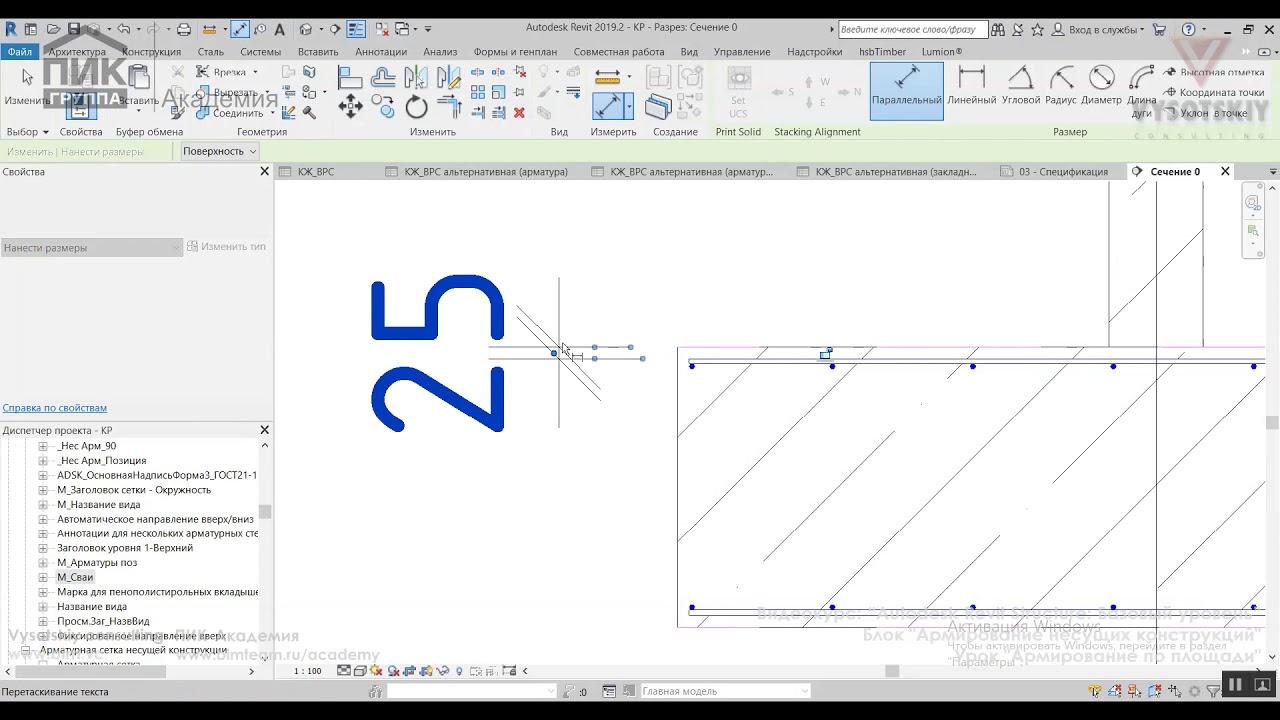Switch to the Сталь ribbon tab

(x=211, y=52)
